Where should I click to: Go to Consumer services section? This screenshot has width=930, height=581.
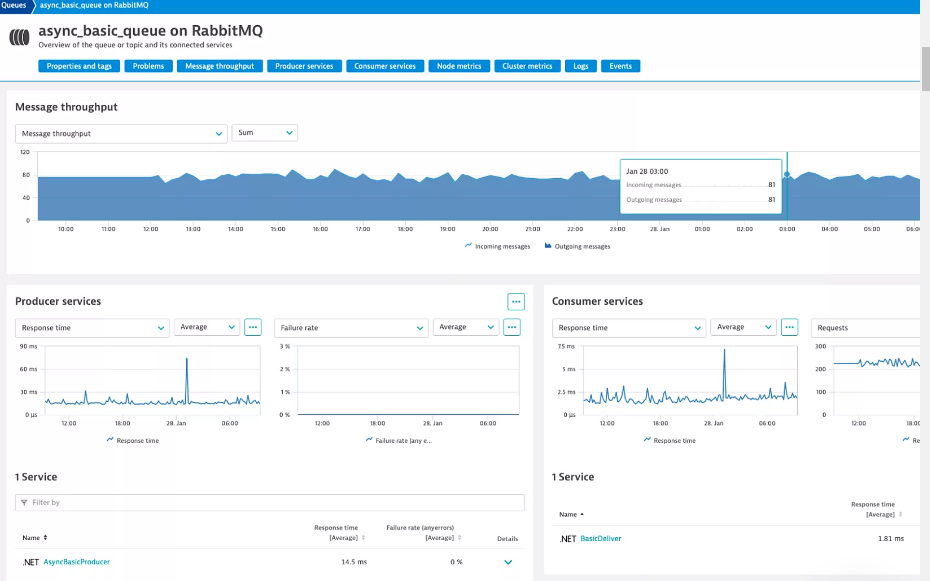[385, 66]
